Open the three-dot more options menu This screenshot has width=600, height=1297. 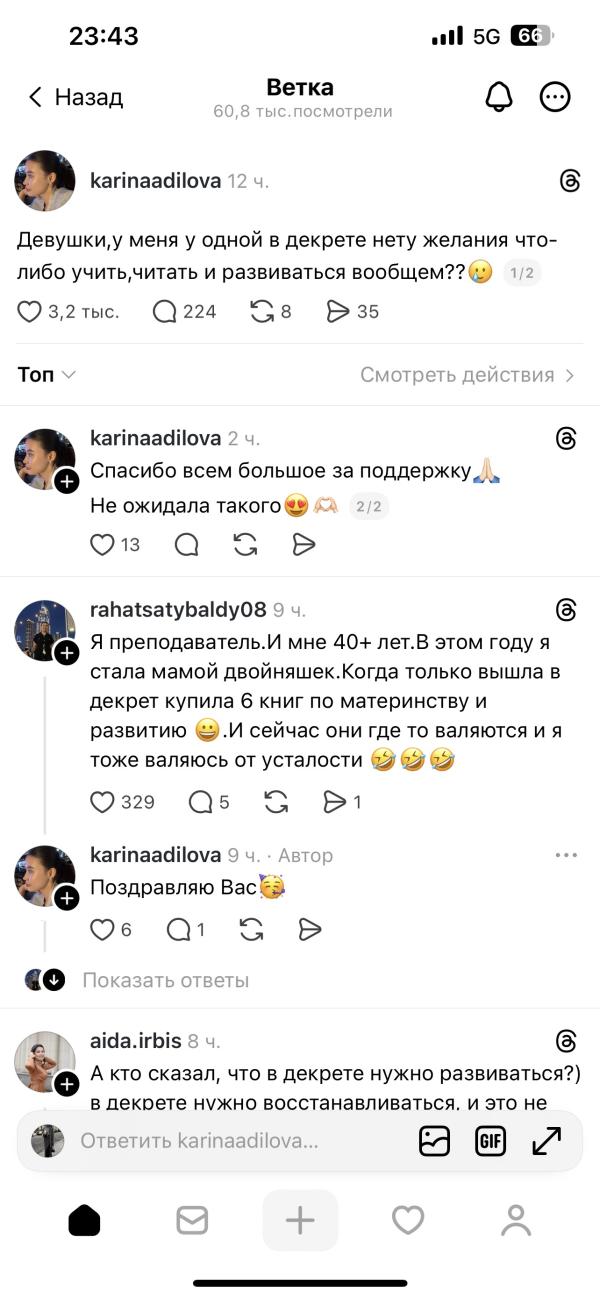[x=555, y=97]
